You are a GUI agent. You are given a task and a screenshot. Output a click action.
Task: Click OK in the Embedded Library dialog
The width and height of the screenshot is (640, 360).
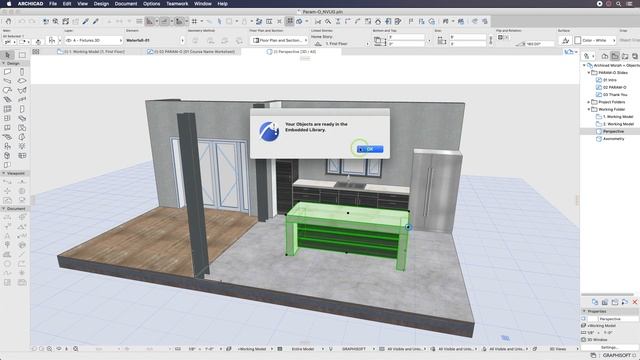pyautogui.click(x=370, y=149)
